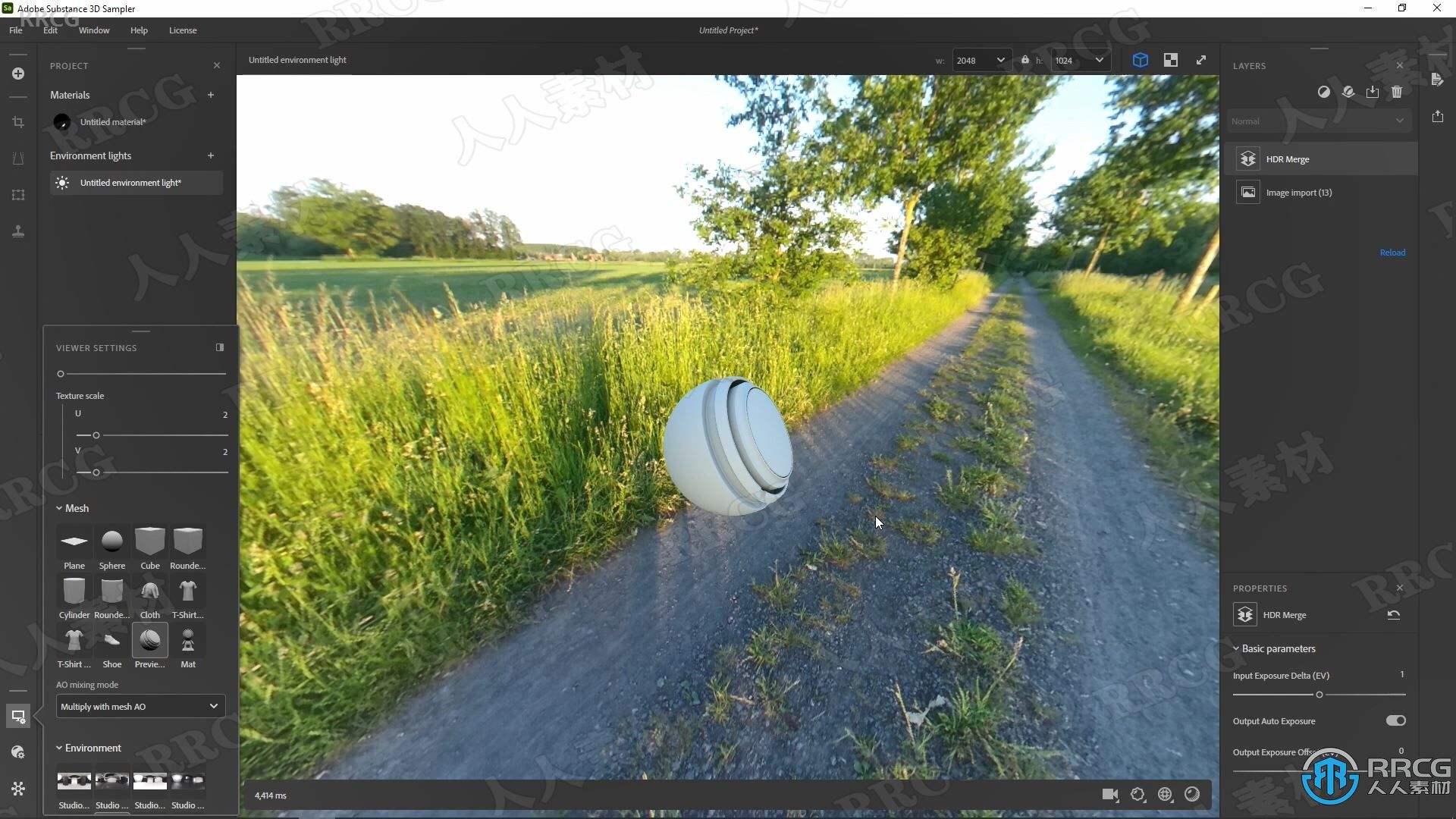Select the Shoe mesh preview
This screenshot has height=819, width=1456.
112,641
